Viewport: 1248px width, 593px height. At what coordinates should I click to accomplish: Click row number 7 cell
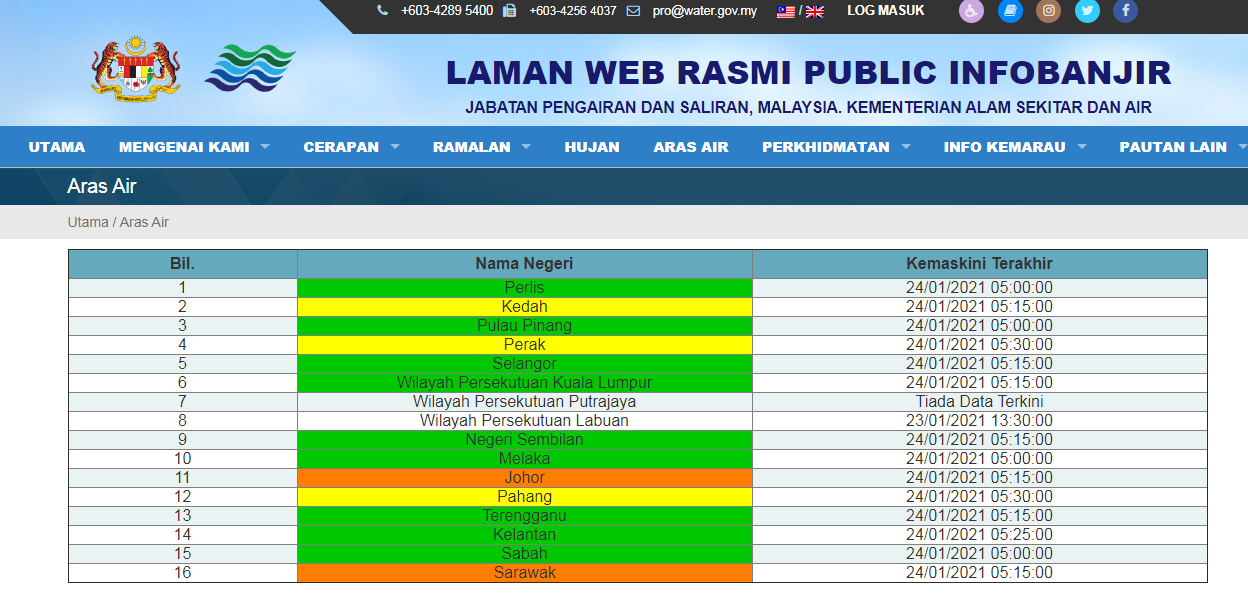pos(183,402)
